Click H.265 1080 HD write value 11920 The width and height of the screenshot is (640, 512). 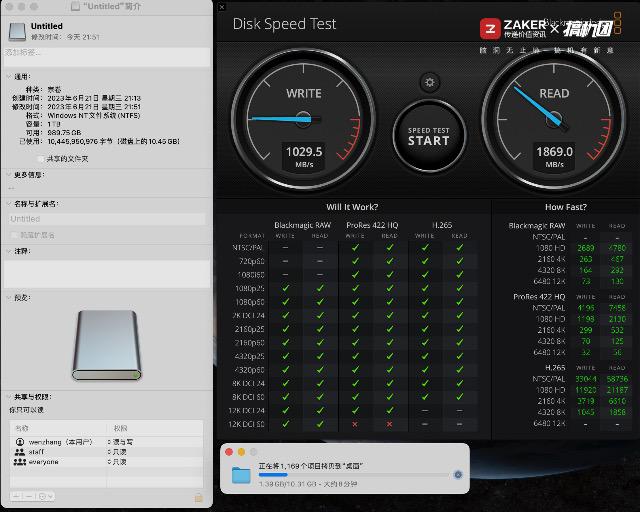click(586, 390)
